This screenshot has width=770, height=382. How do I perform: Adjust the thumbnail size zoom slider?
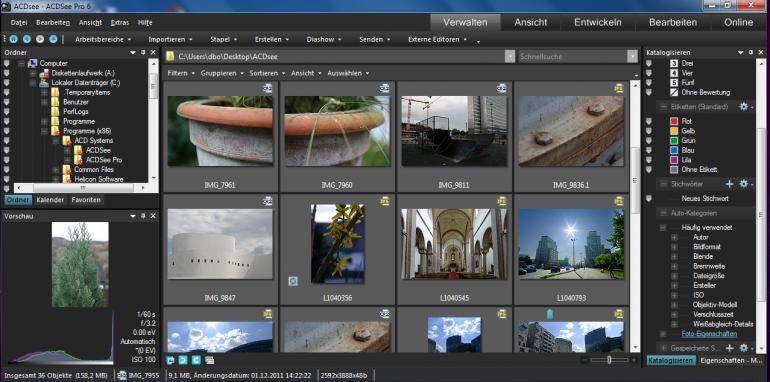point(609,360)
